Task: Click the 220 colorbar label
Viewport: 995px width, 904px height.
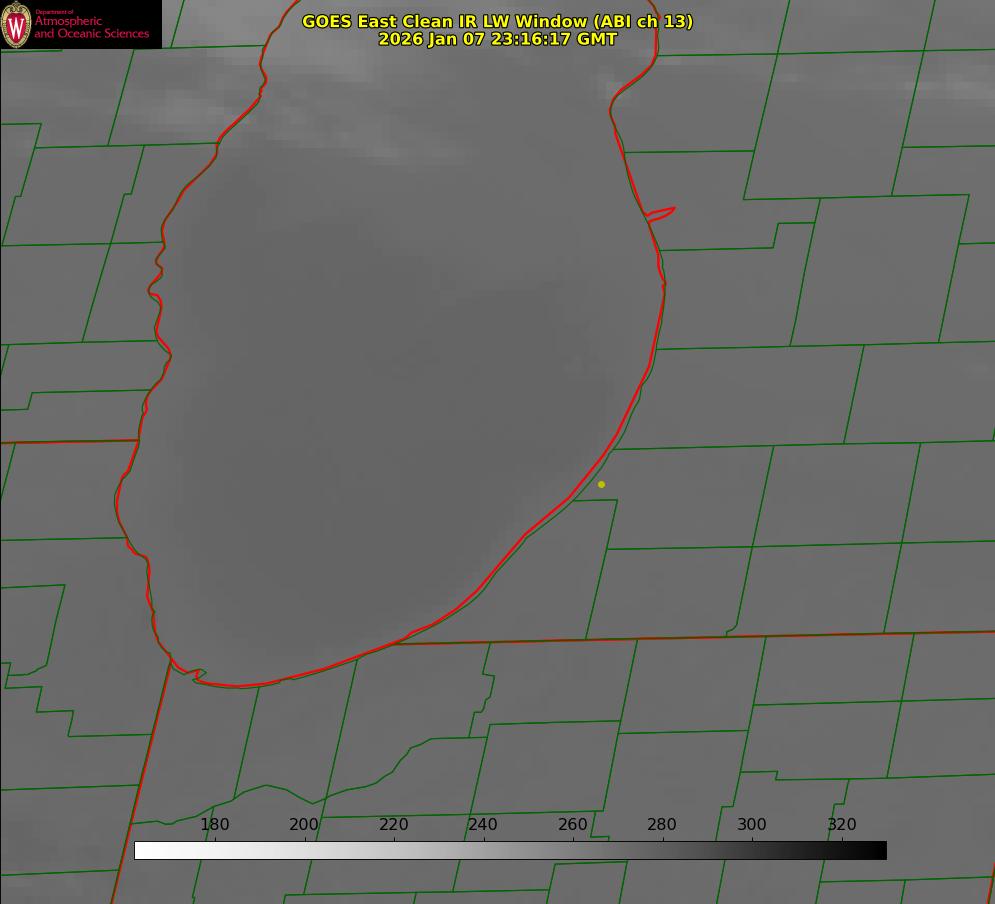Action: tap(393, 824)
